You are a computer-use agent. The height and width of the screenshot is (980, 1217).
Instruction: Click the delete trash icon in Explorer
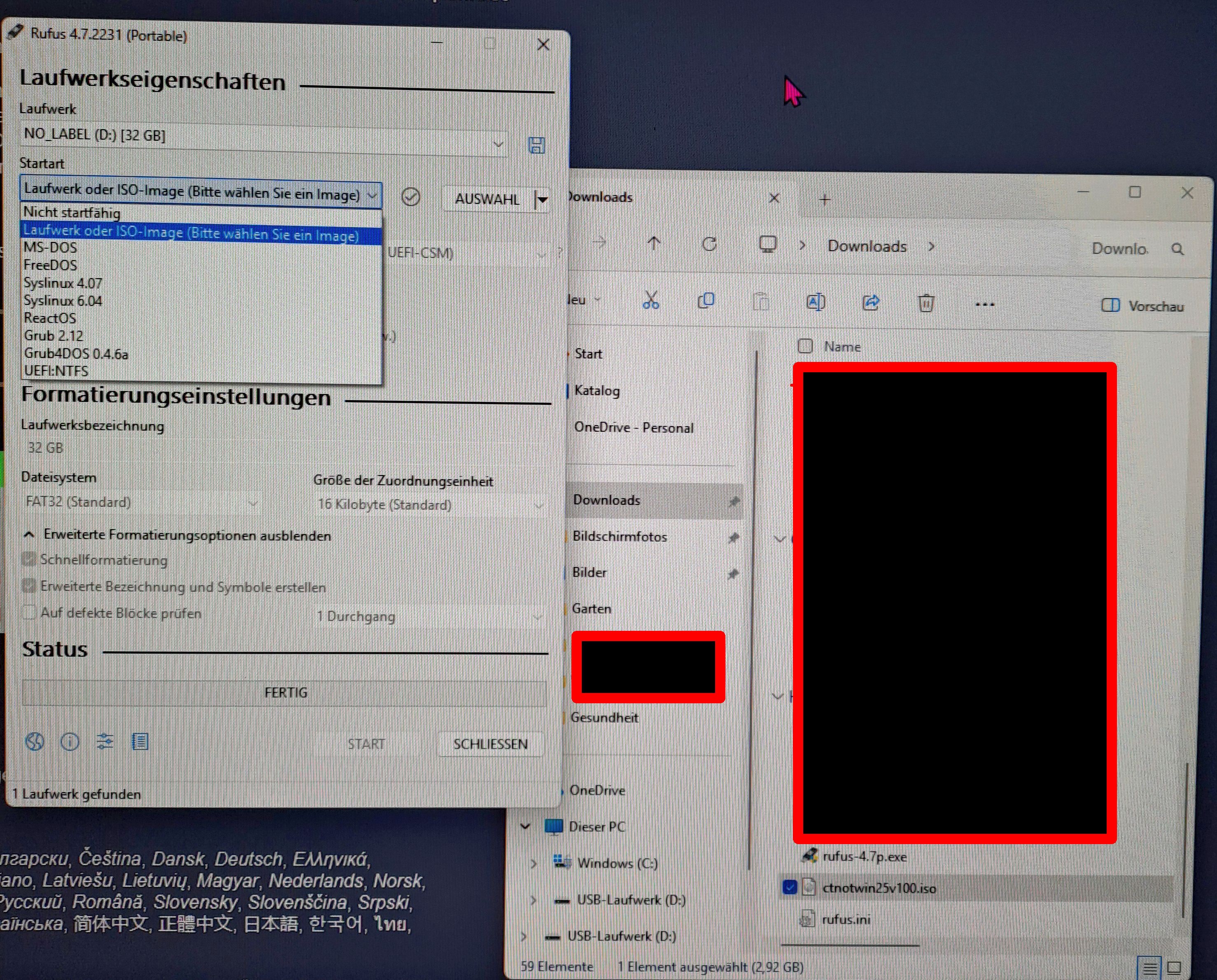[x=926, y=303]
